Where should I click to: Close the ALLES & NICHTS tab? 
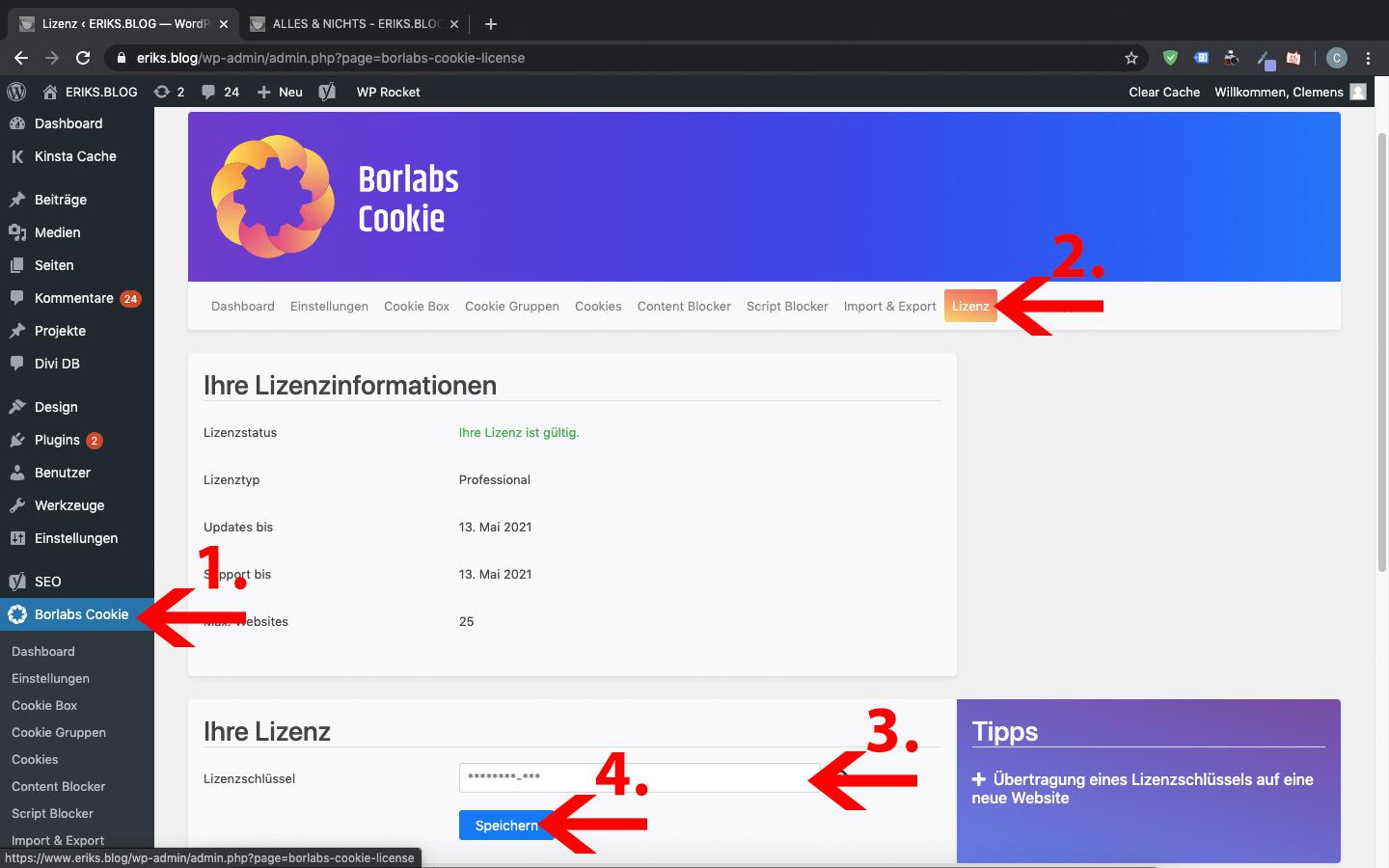tap(454, 24)
